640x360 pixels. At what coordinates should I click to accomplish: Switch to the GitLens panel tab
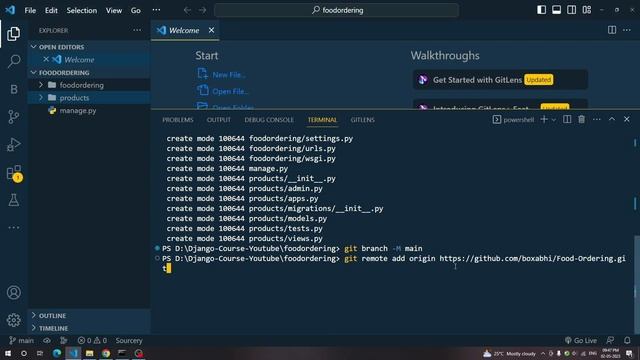[362, 120]
